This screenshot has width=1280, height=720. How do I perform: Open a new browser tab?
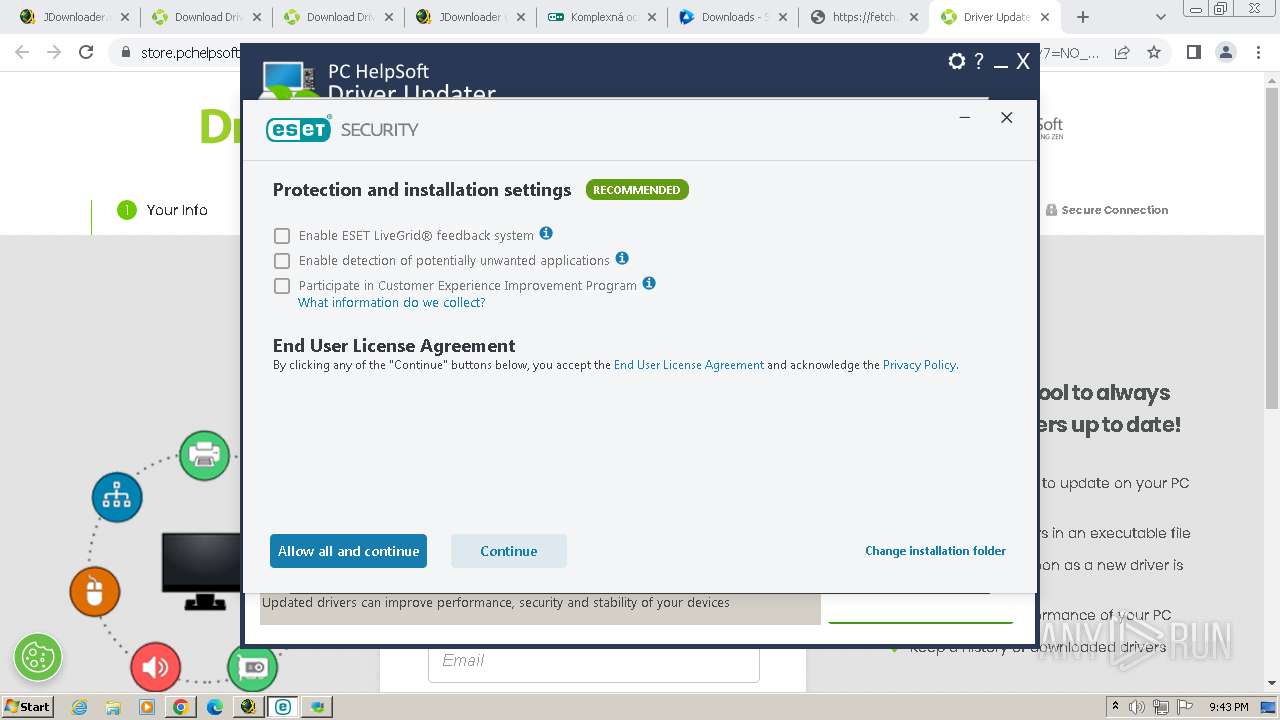point(1082,17)
